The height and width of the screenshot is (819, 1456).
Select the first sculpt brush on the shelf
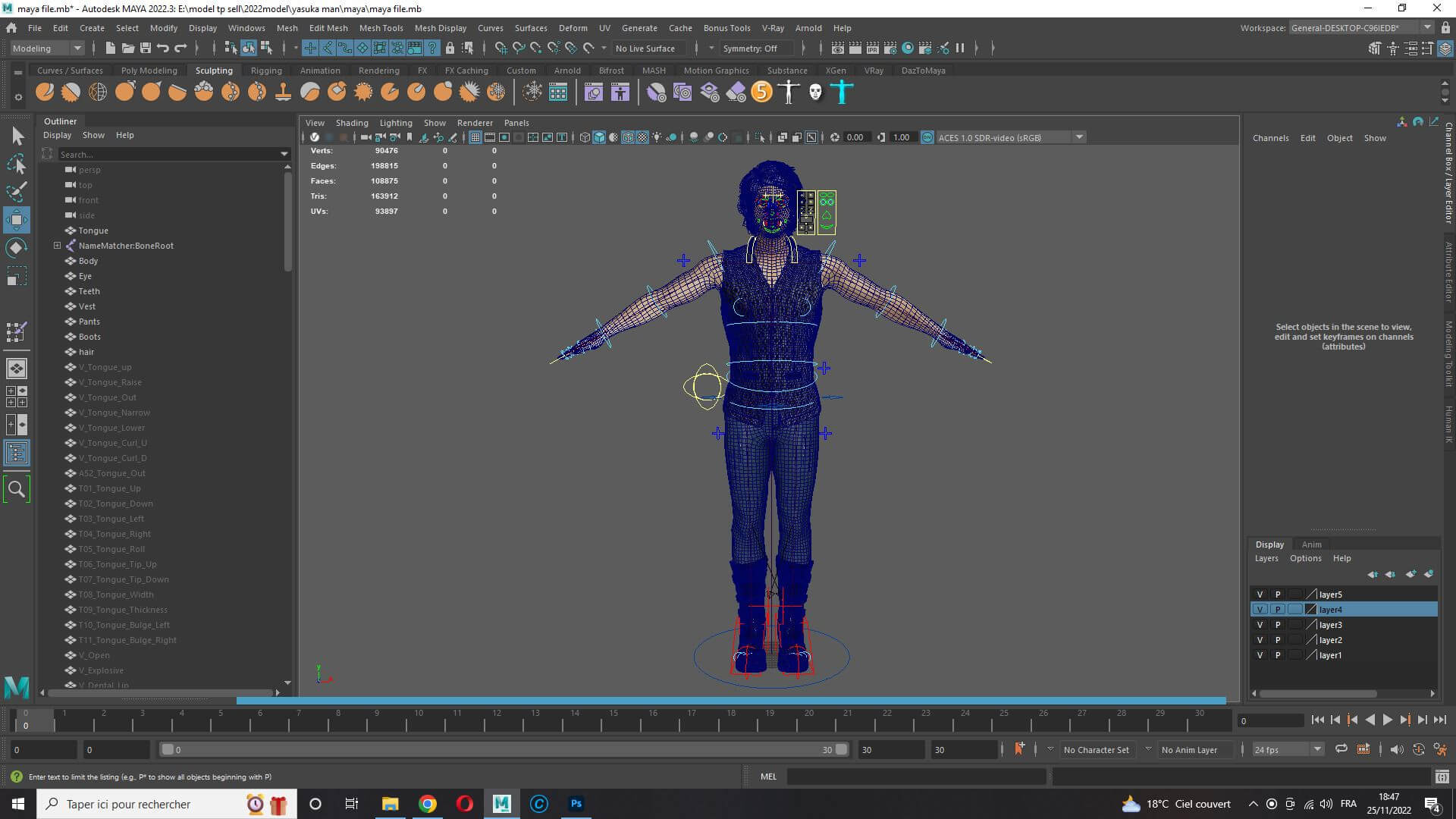point(45,93)
